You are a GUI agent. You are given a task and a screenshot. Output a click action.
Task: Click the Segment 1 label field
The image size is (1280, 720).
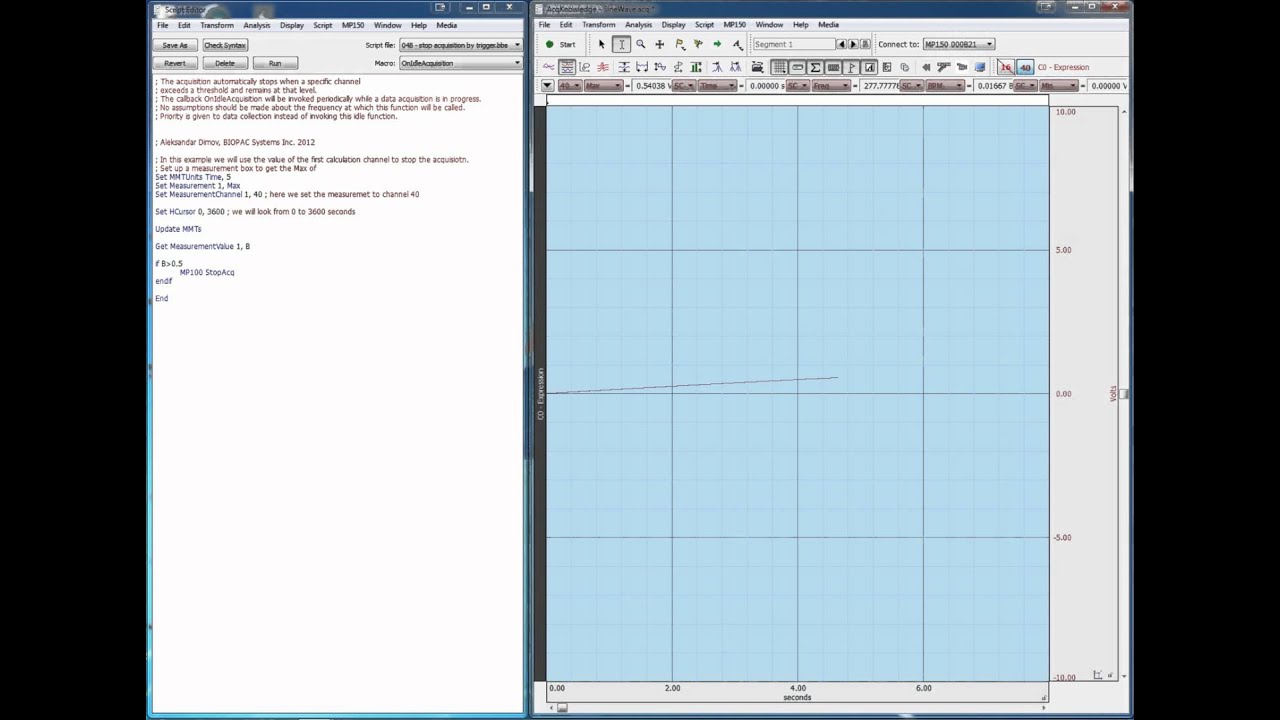click(x=793, y=44)
